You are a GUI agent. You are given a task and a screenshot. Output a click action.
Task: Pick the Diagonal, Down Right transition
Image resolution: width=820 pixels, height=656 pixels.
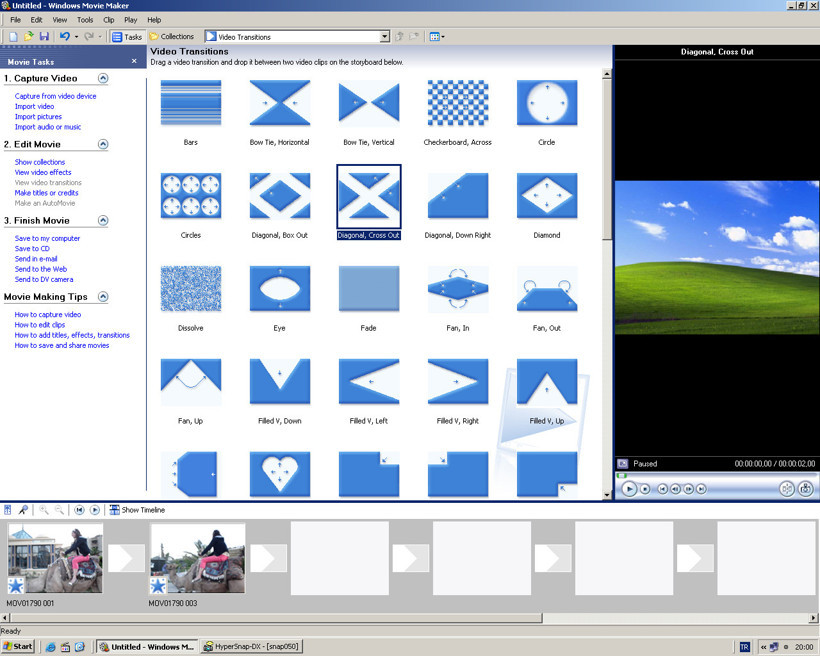(x=458, y=196)
